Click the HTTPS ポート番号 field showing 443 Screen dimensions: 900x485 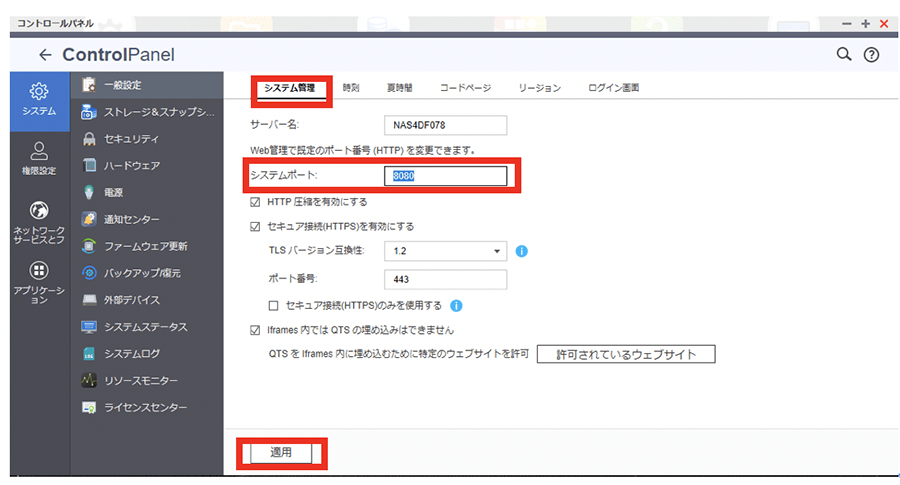tap(445, 280)
